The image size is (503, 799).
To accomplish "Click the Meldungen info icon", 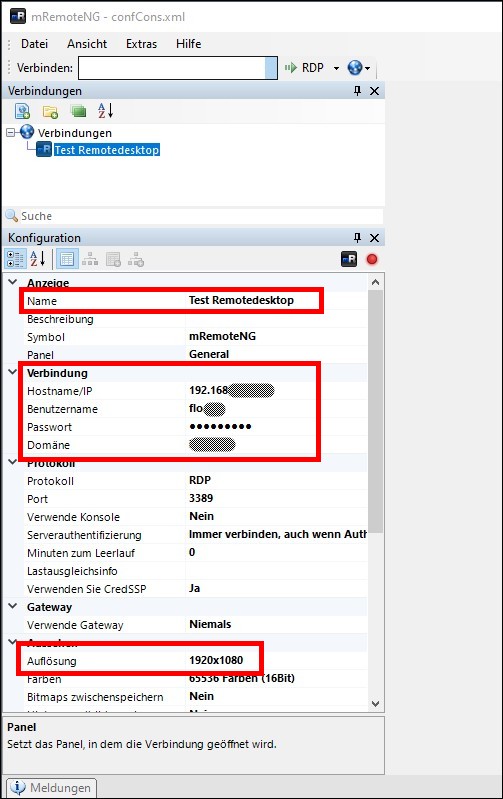I will (x=18, y=787).
